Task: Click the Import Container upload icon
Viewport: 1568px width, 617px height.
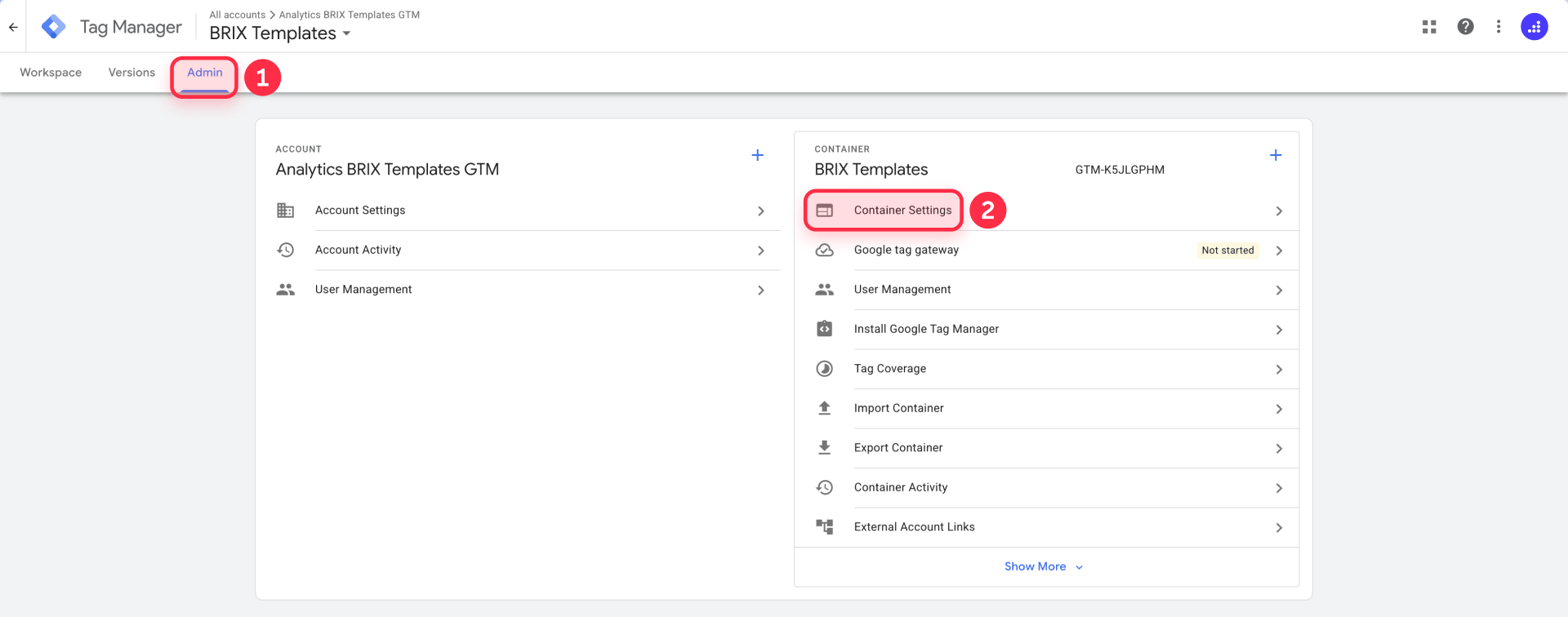Action: click(x=825, y=408)
